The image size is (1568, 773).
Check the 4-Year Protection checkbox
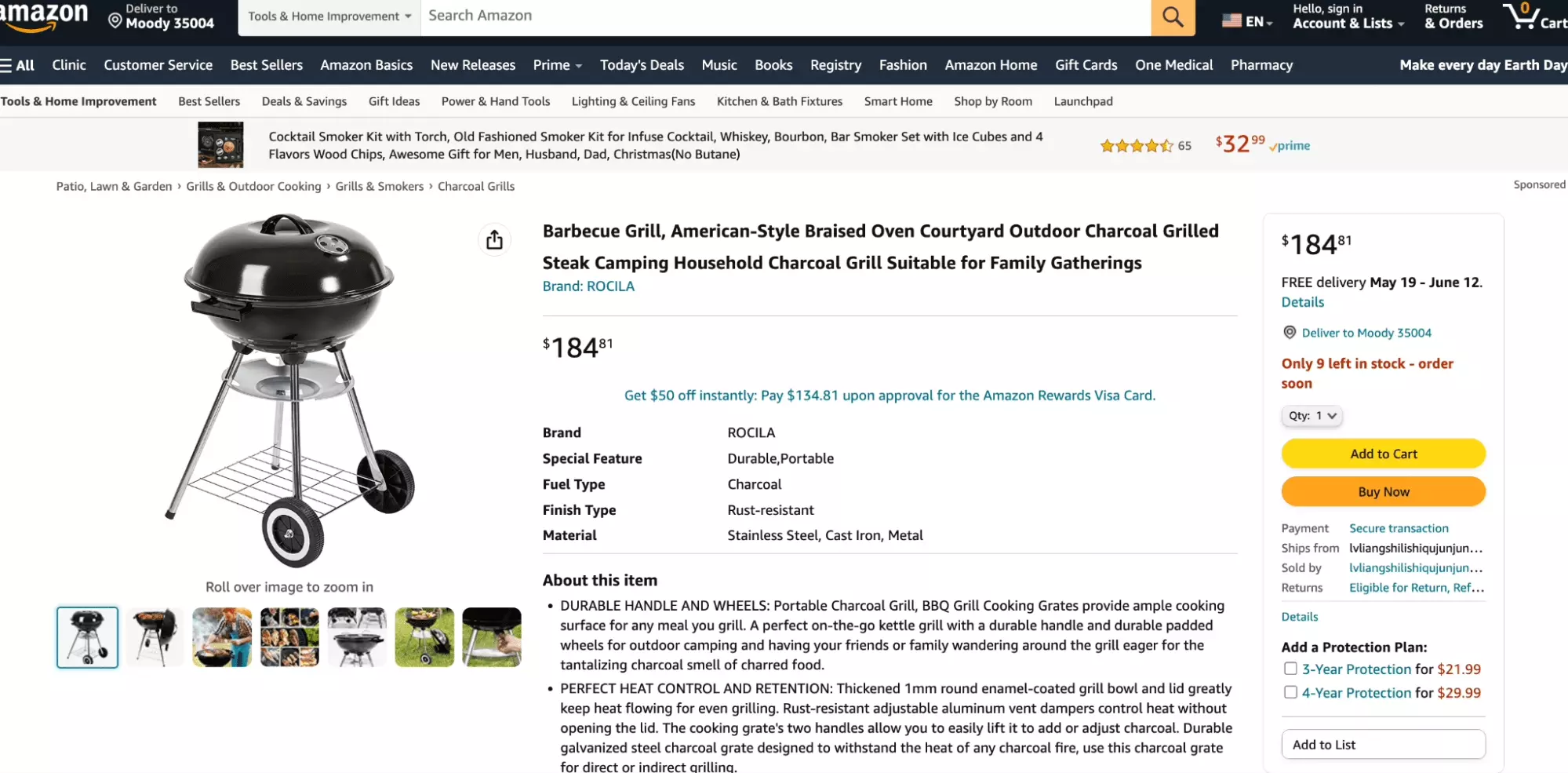[x=1290, y=692]
